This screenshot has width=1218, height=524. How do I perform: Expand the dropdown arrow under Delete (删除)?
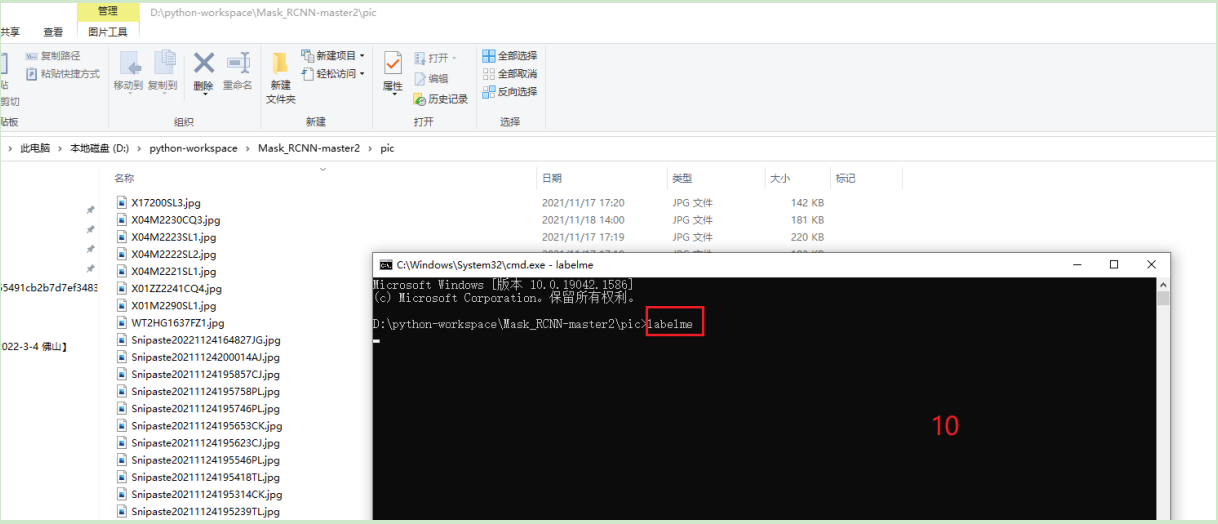pyautogui.click(x=203, y=96)
